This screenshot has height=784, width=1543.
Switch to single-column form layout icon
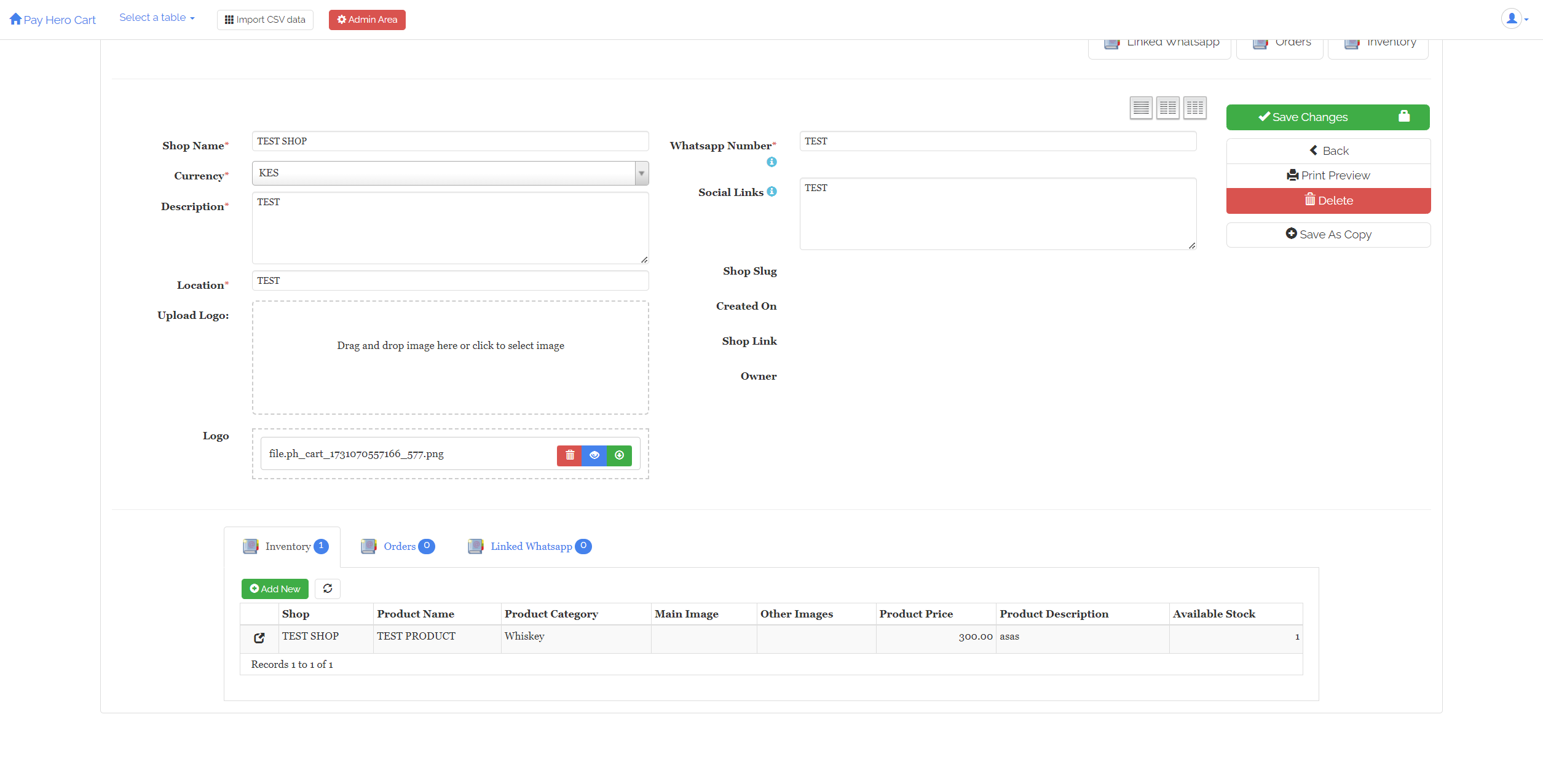coord(1141,108)
